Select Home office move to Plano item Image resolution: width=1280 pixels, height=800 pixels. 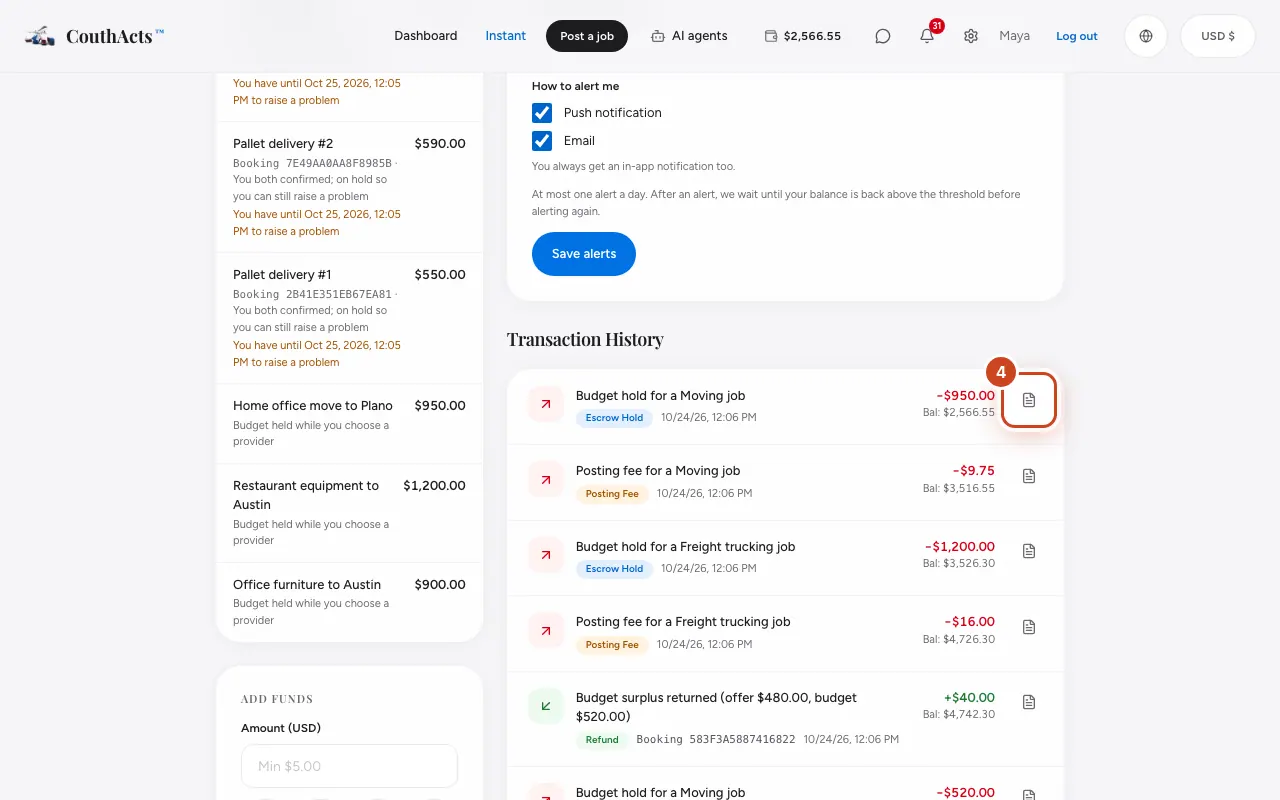click(x=349, y=423)
